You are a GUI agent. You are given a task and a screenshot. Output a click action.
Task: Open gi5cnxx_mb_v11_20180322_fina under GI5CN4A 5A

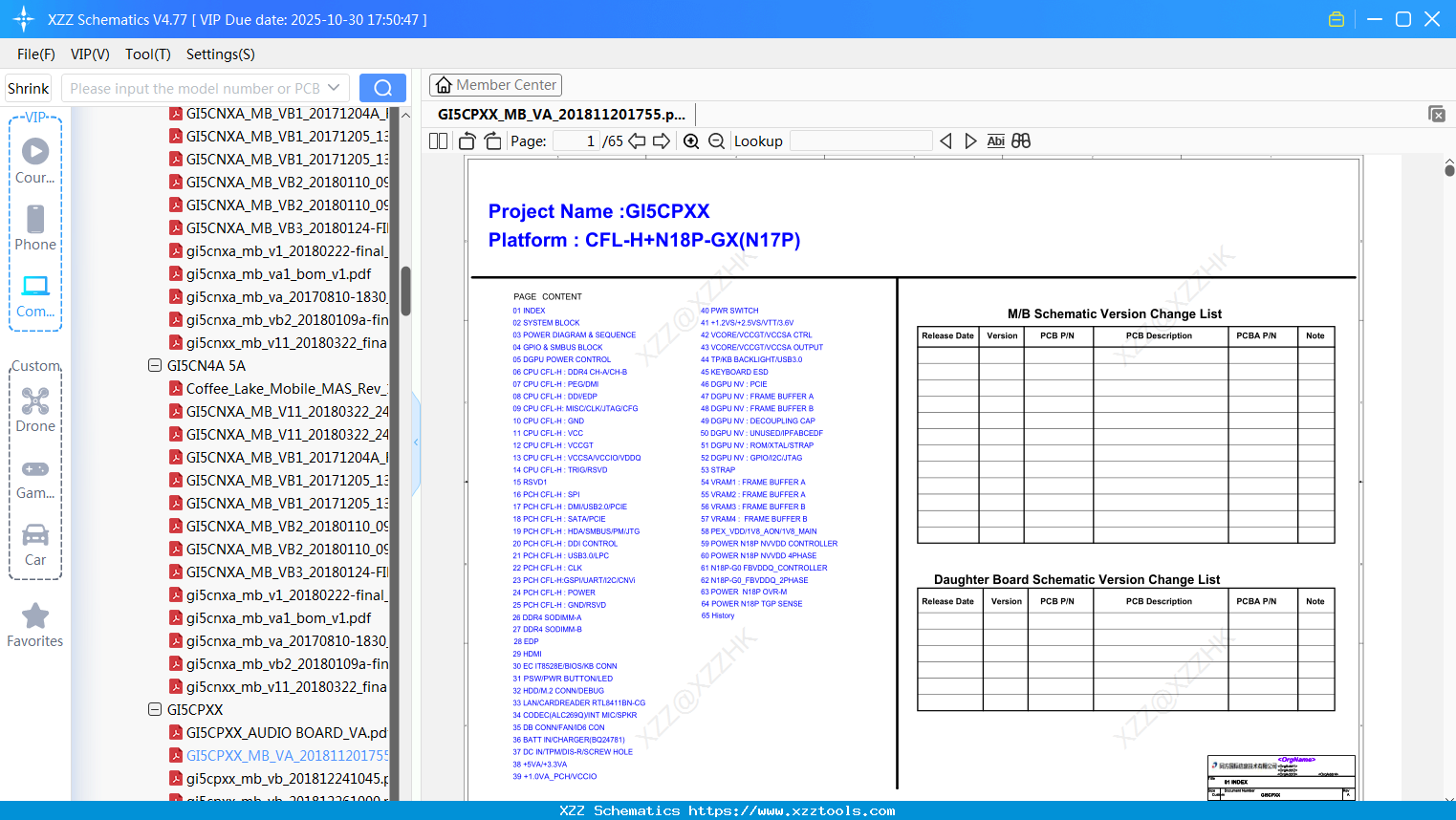279,686
